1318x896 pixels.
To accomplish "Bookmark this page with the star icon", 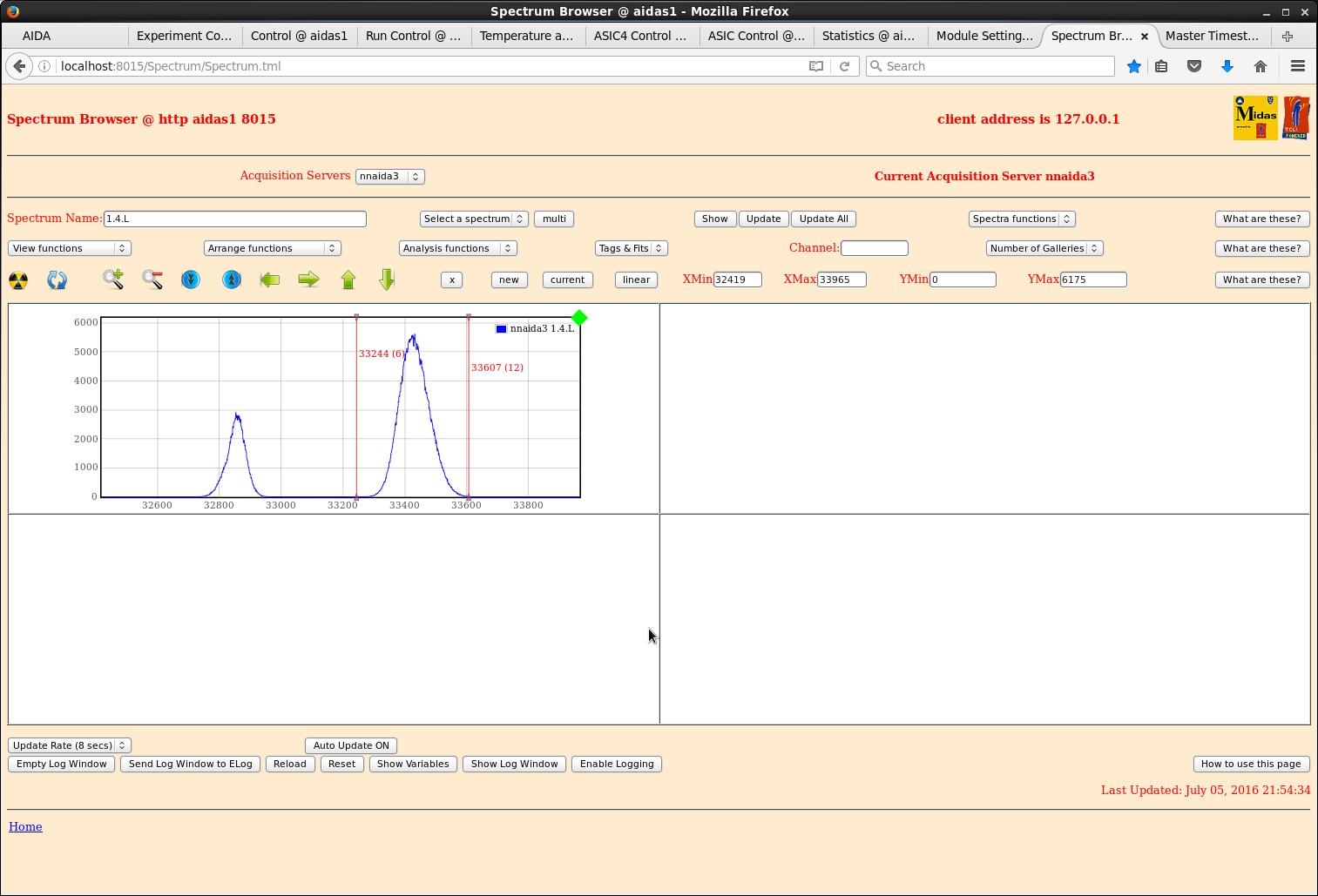I will tap(1134, 66).
